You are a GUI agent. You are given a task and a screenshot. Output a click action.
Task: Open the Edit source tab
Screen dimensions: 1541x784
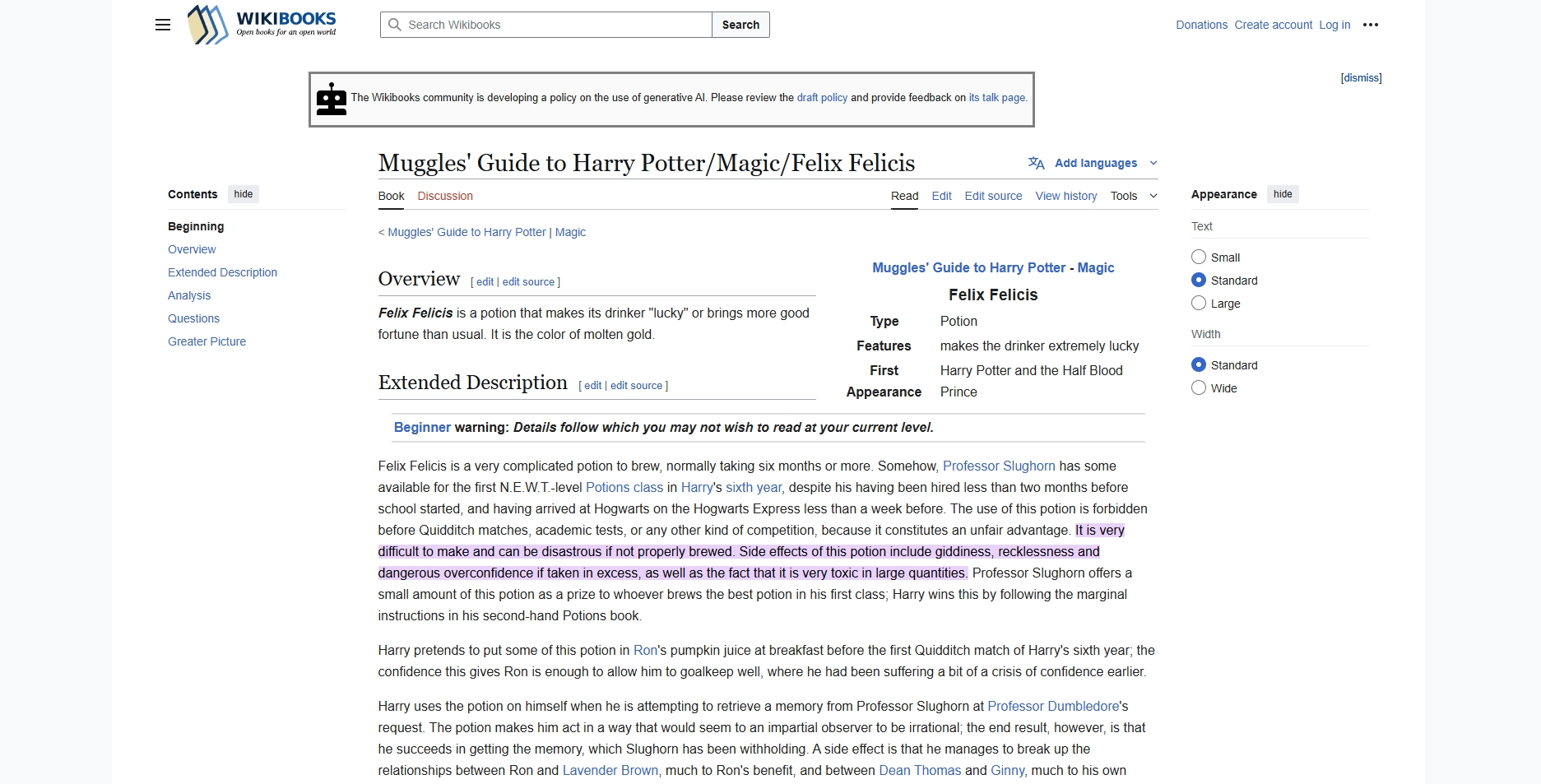pyautogui.click(x=993, y=196)
